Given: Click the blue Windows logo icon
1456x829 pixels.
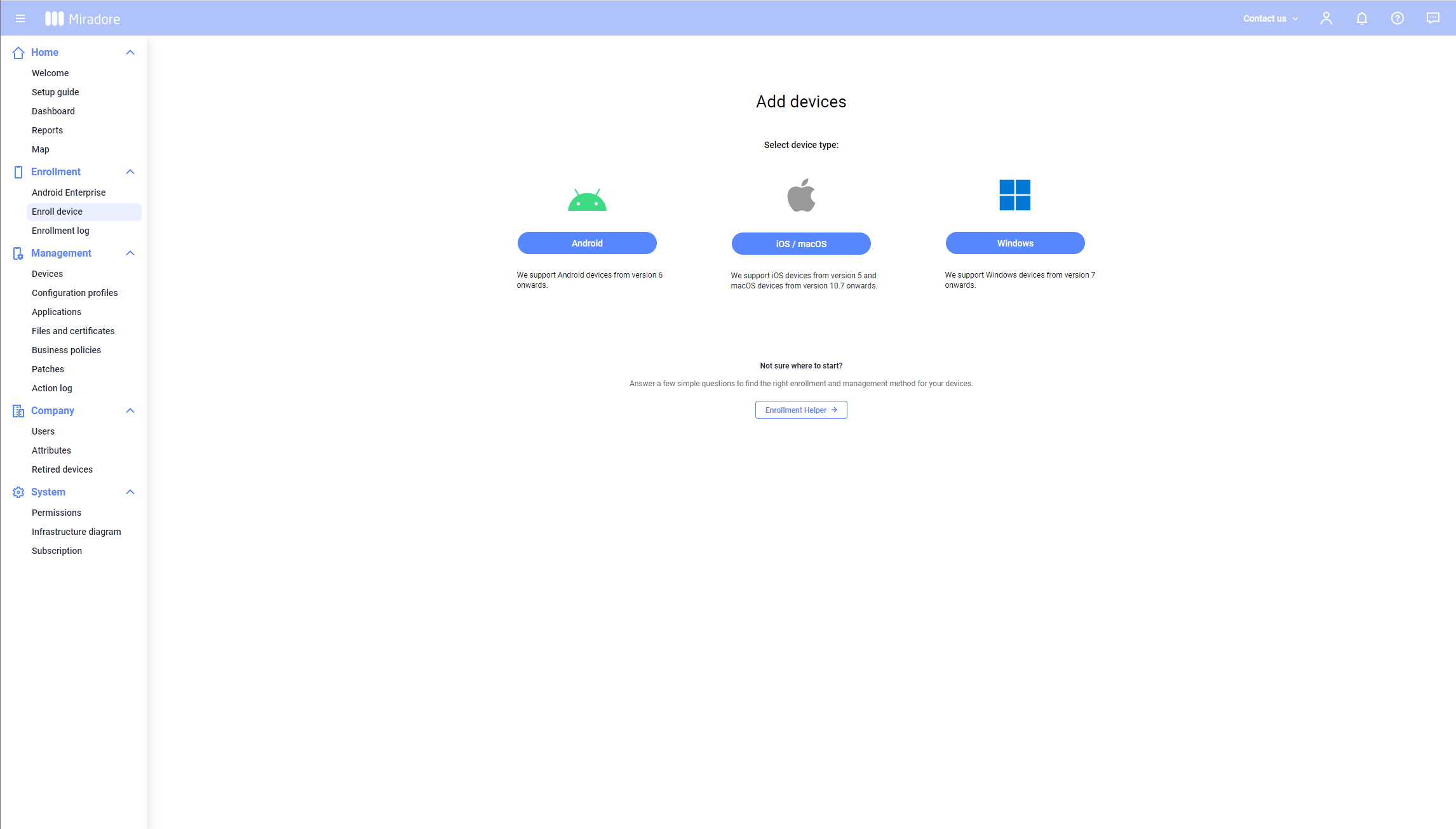Looking at the screenshot, I should [1015, 195].
